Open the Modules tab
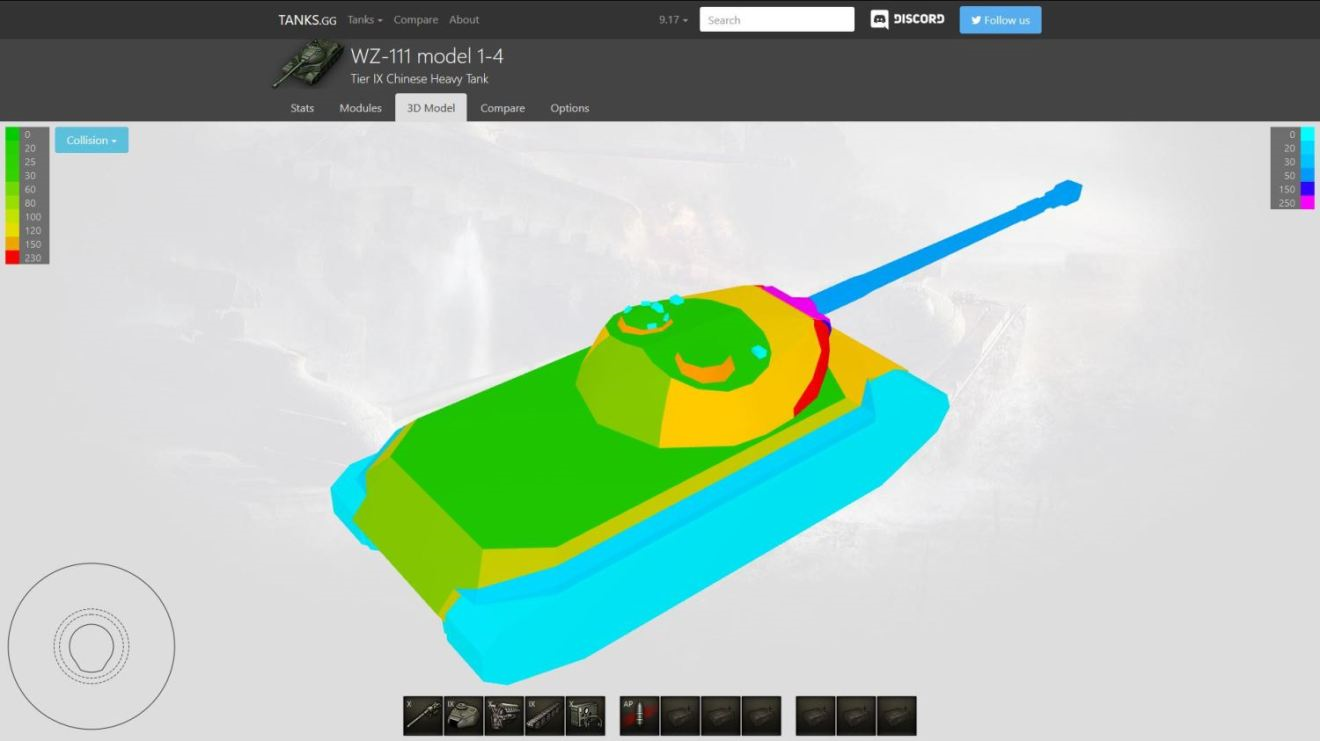1320x741 pixels. (x=360, y=108)
